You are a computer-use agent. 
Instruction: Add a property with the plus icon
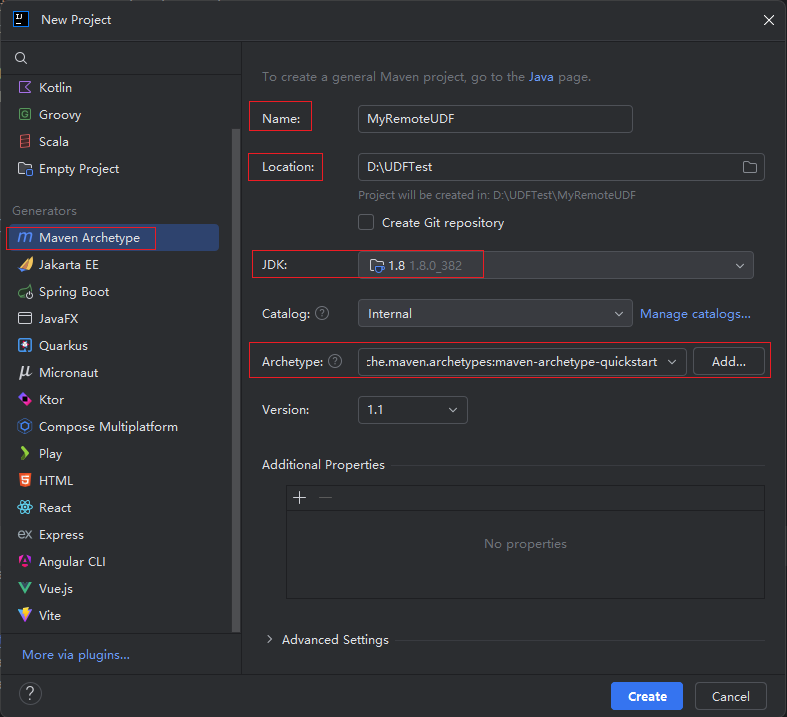click(x=300, y=498)
